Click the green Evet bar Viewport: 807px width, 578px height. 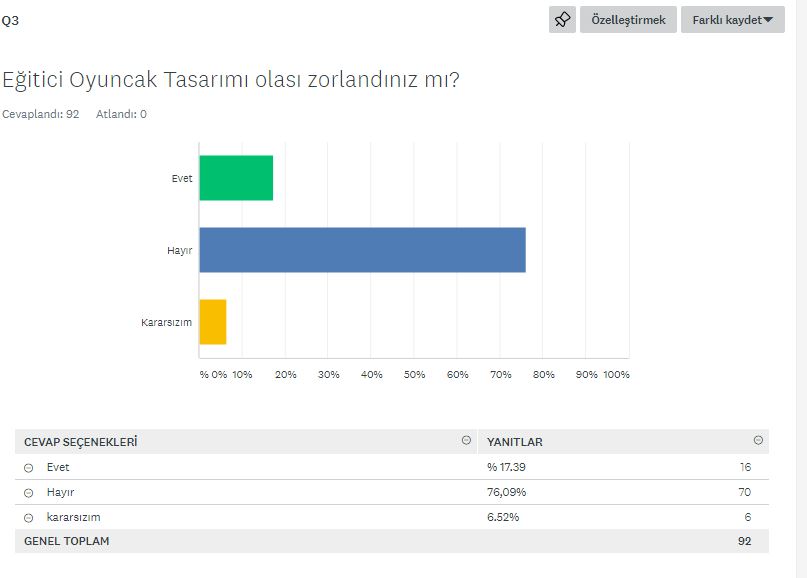(236, 178)
